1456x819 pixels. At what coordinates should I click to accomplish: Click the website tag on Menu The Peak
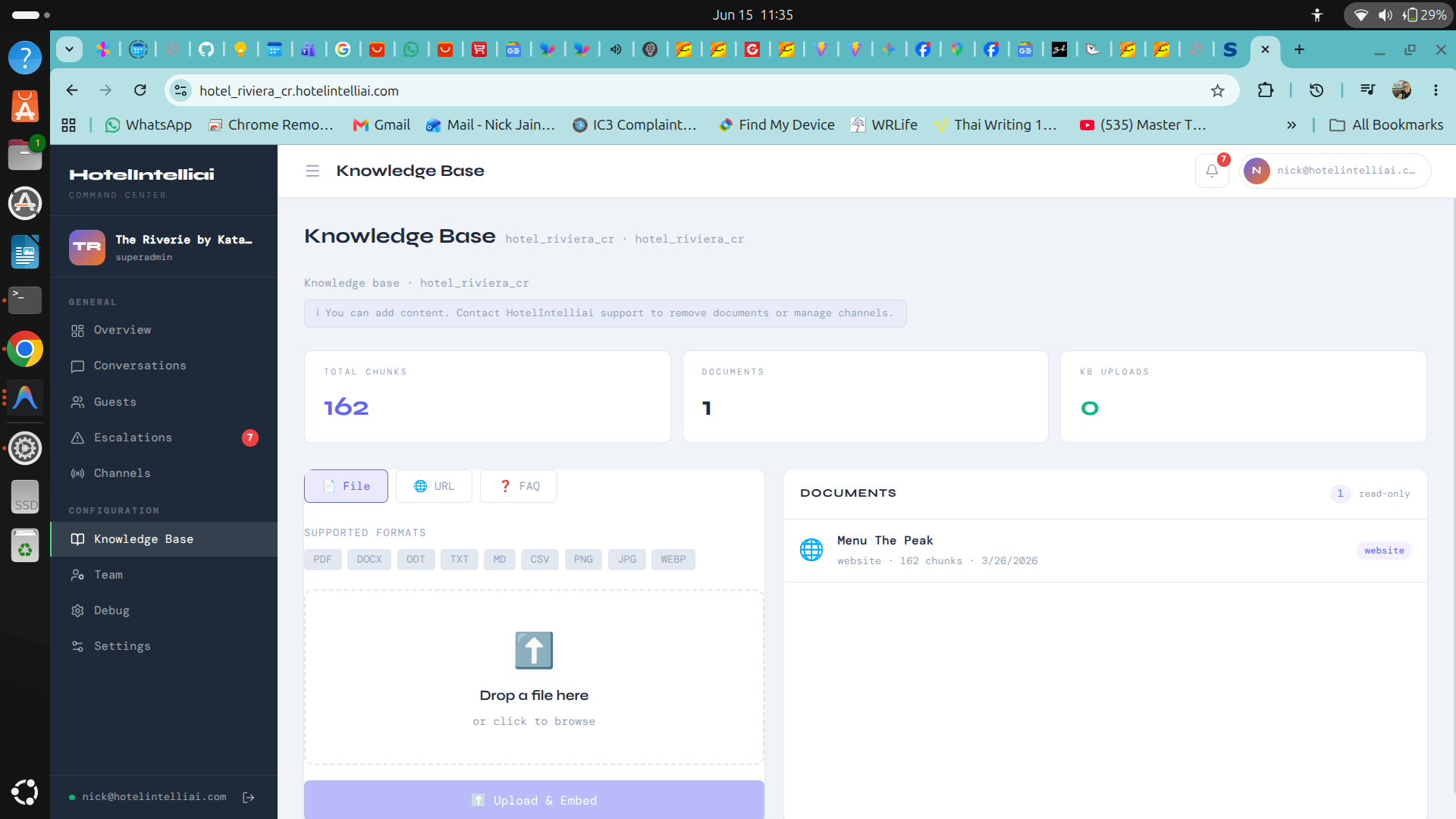[1384, 551]
